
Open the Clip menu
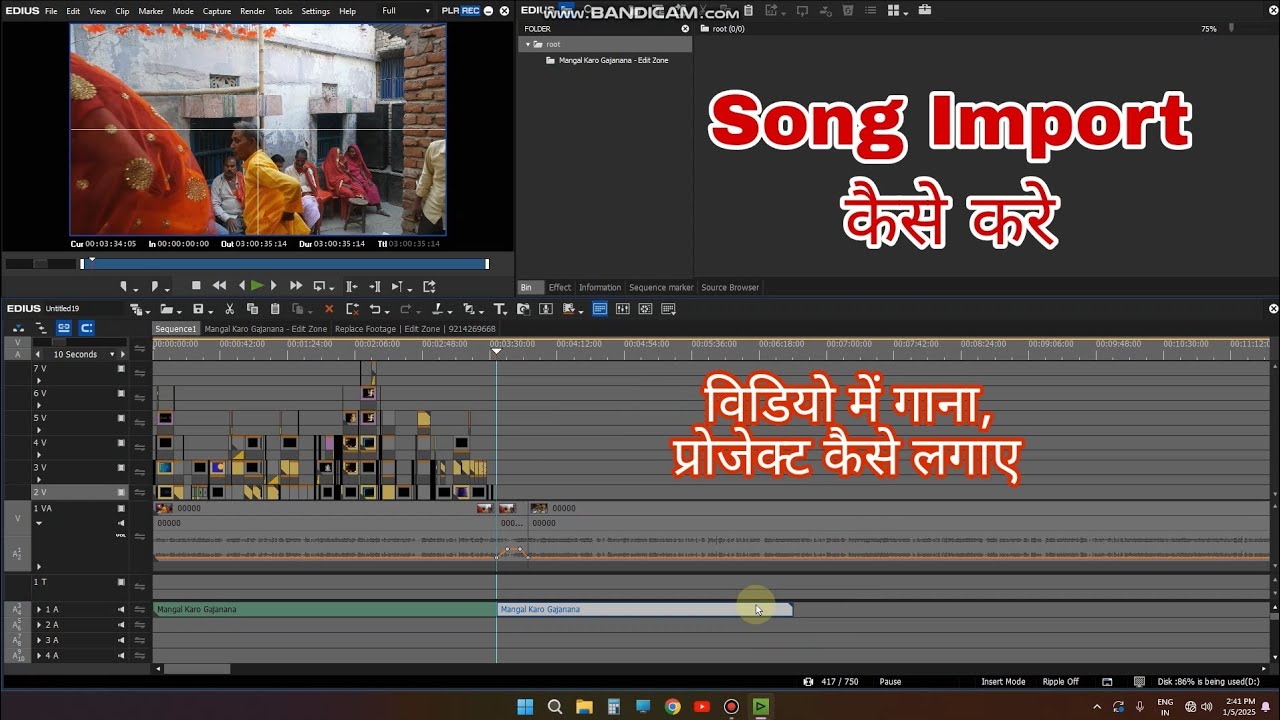coord(122,11)
